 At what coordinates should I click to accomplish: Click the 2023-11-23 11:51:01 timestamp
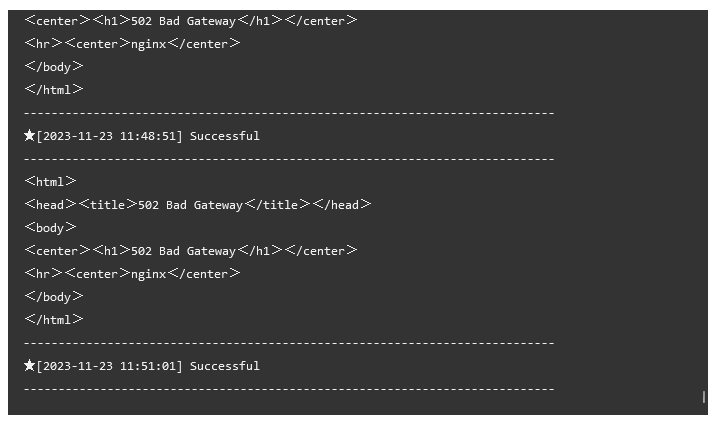110,366
